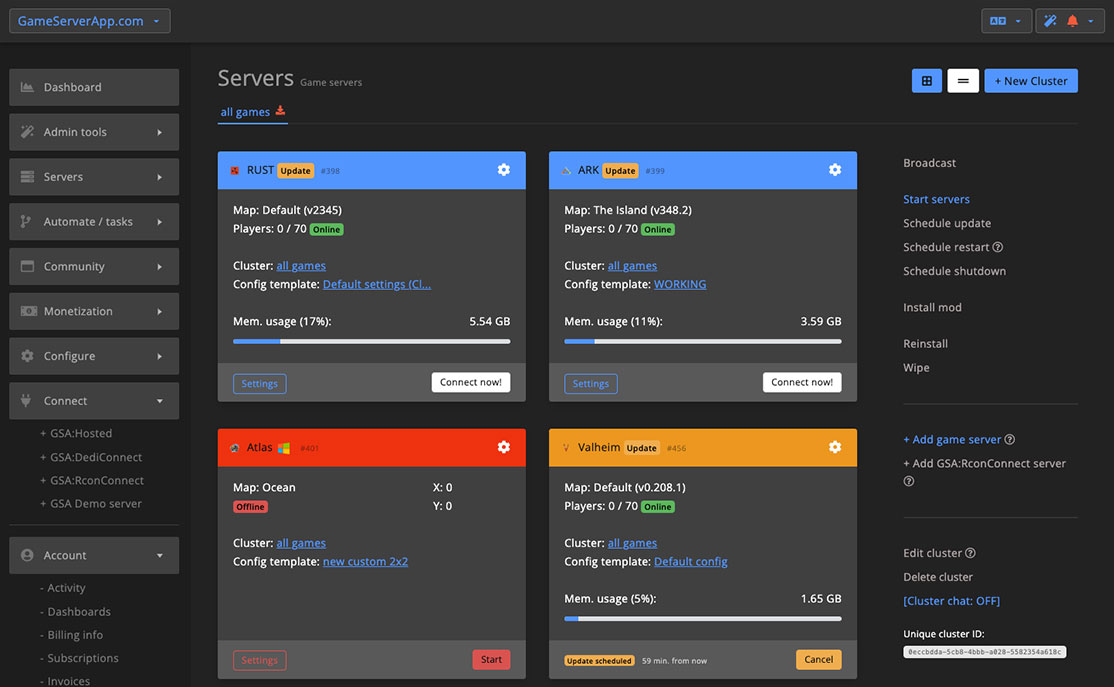
Task: Select the all games cluster tab
Action: 245,112
